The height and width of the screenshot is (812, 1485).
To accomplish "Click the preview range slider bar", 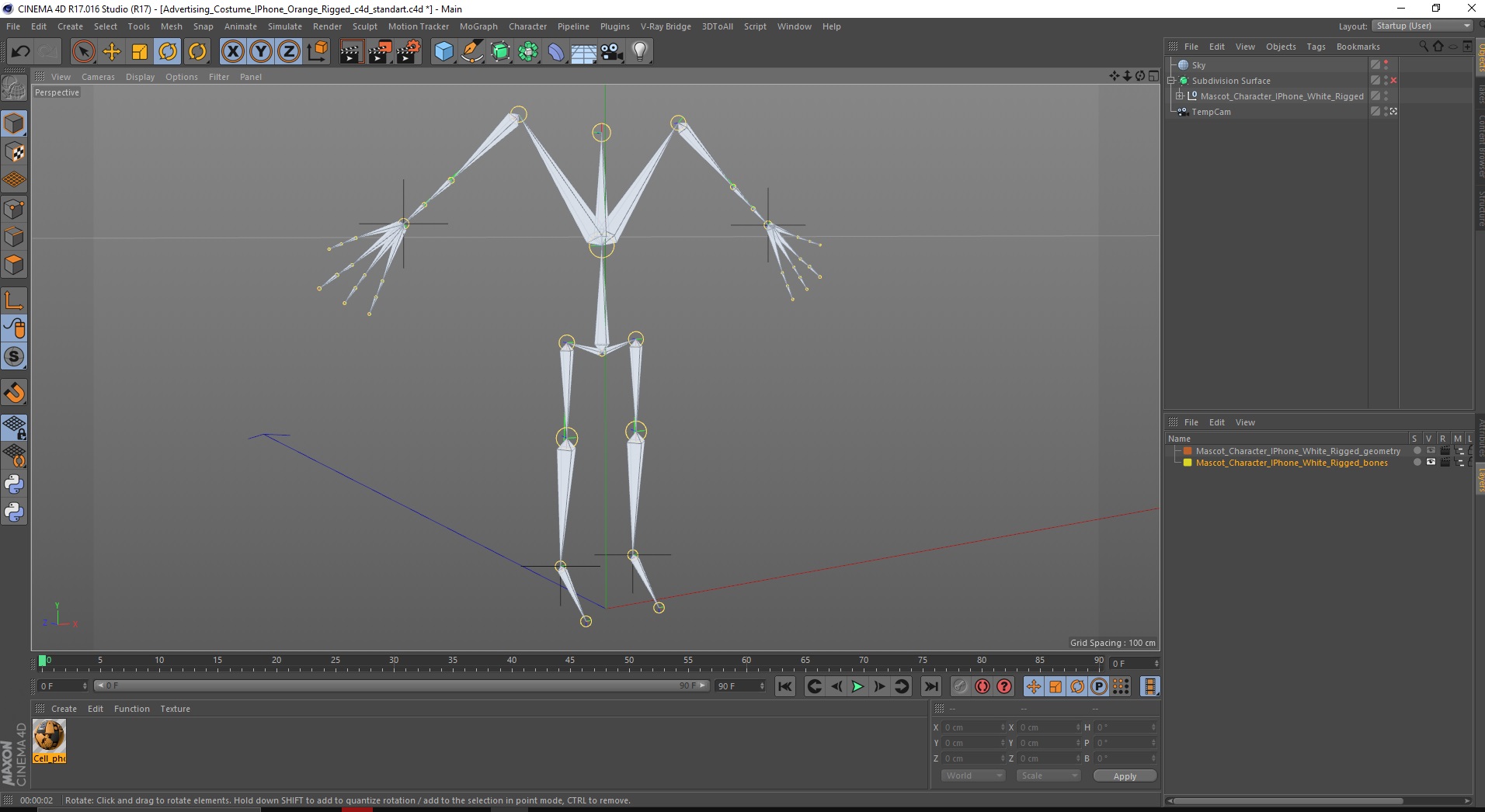I will tap(401, 685).
